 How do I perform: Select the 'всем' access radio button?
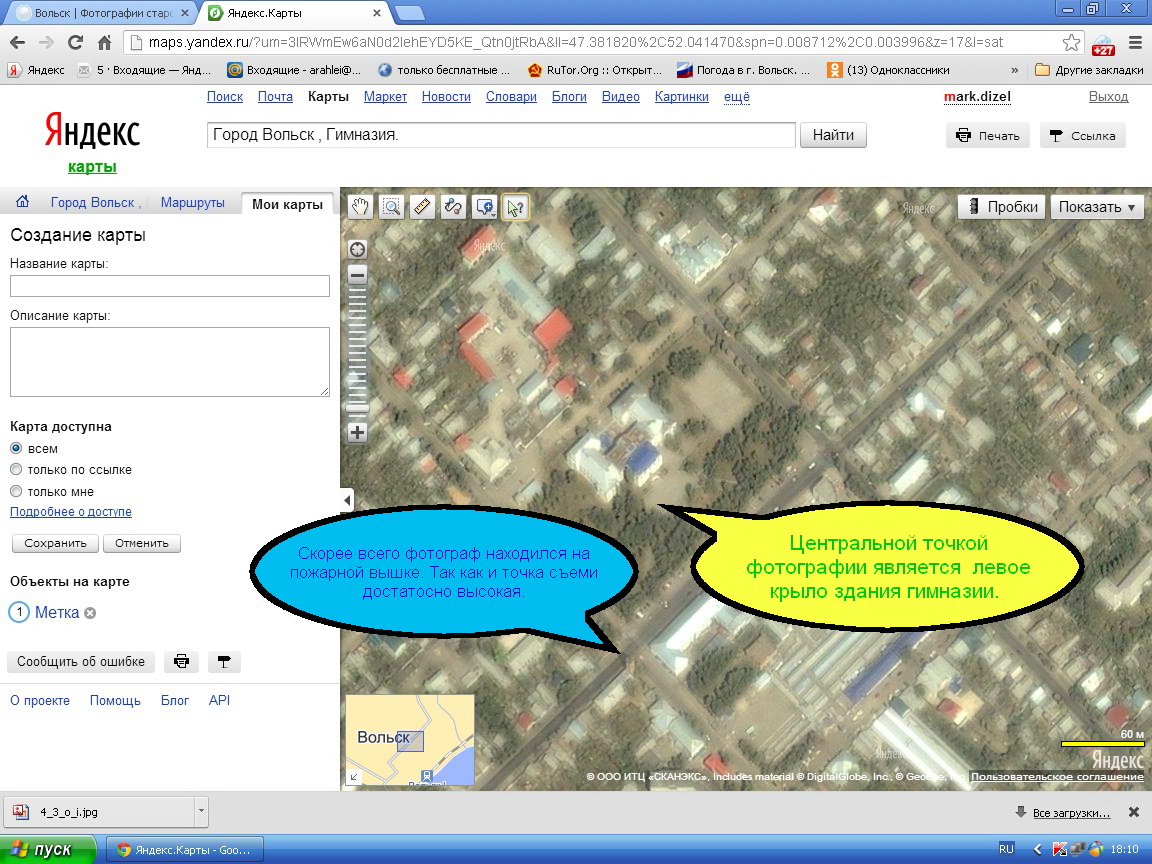click(16, 449)
